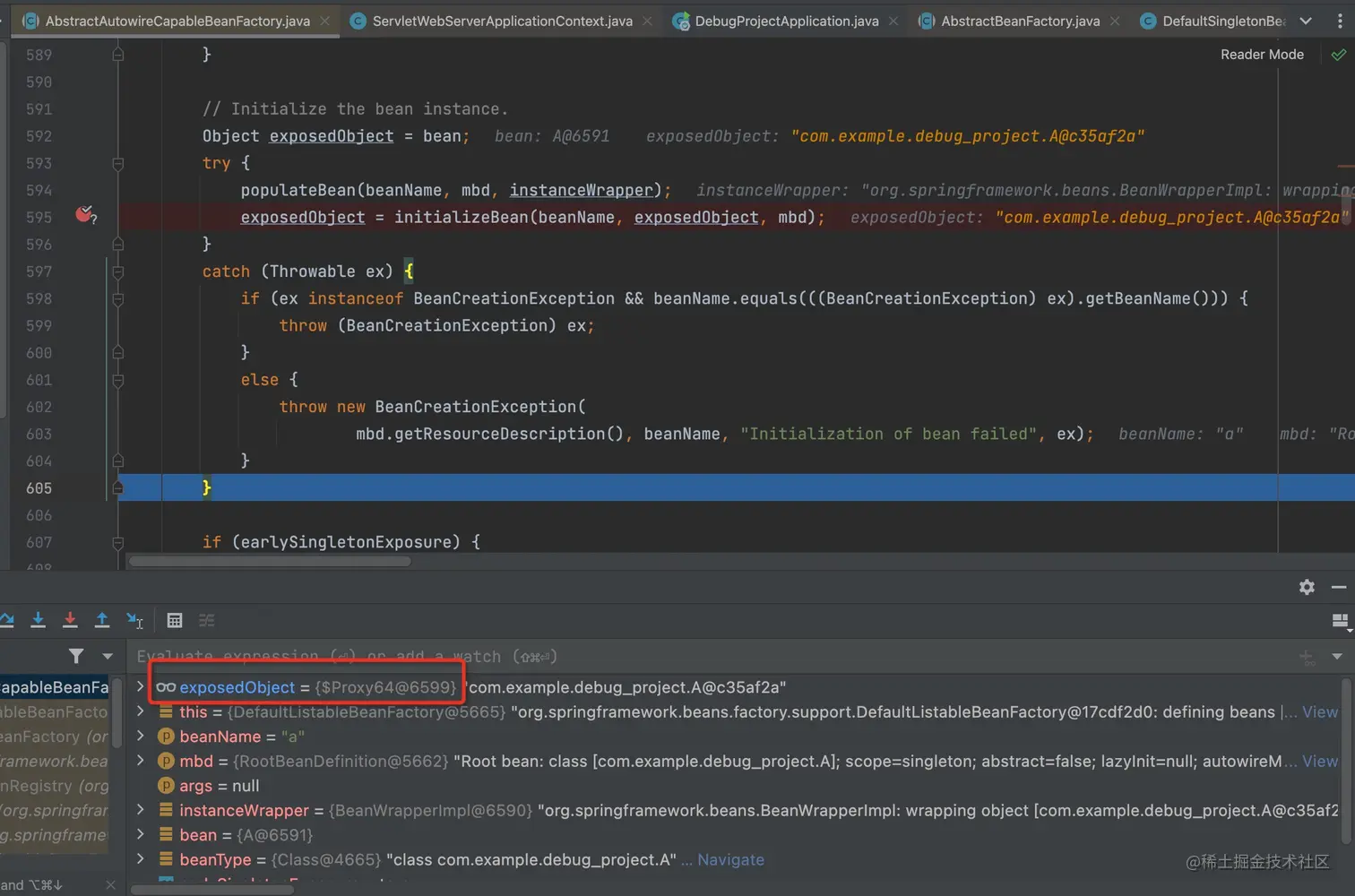Click the variables pane horizontal scrollbar
The image size is (1355, 896).
pyautogui.click(x=213, y=890)
